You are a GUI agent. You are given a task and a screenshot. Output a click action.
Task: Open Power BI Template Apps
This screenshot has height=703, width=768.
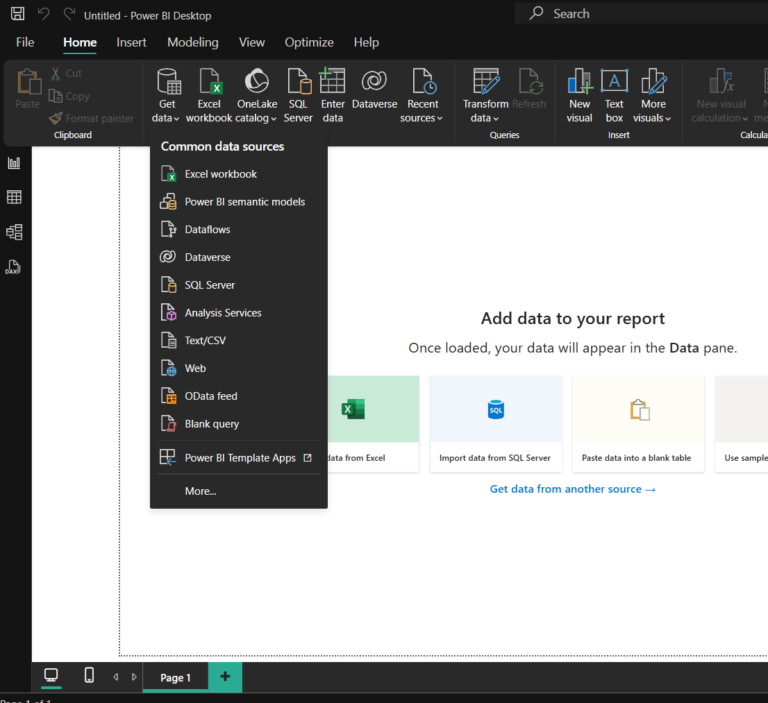[x=239, y=458]
